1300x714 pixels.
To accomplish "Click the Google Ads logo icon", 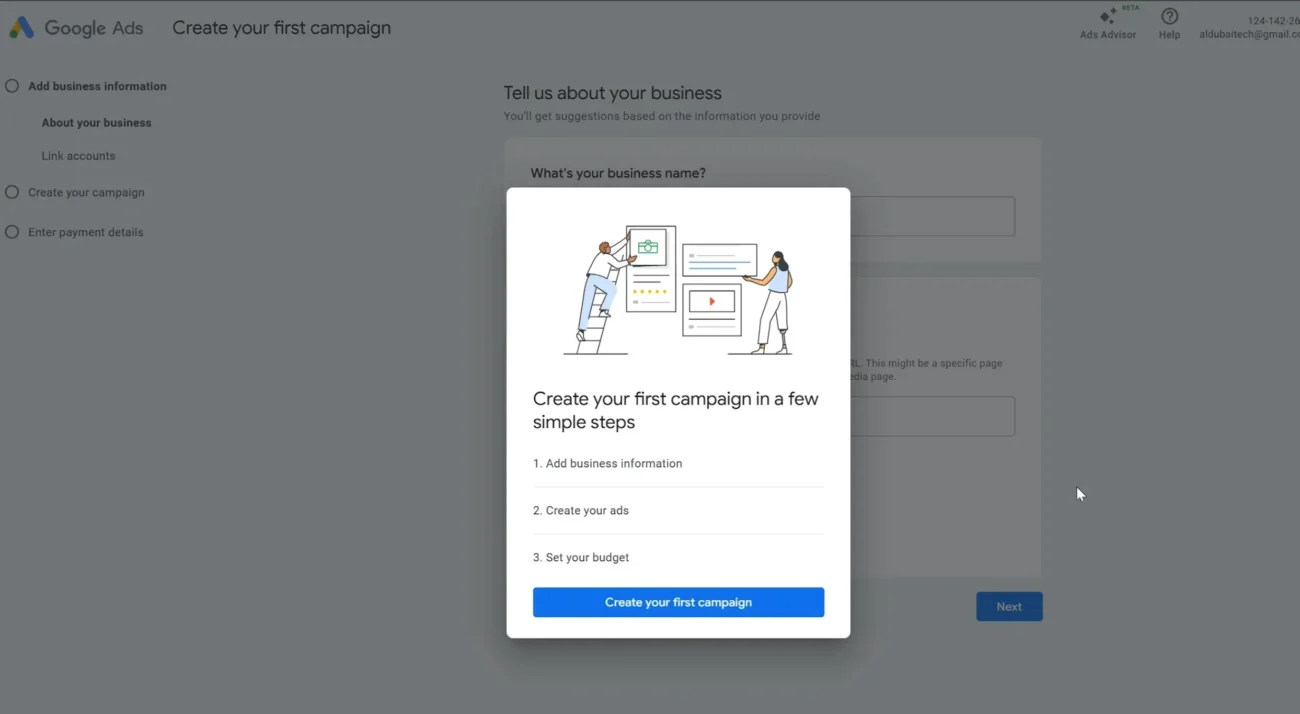I will click(x=21, y=28).
